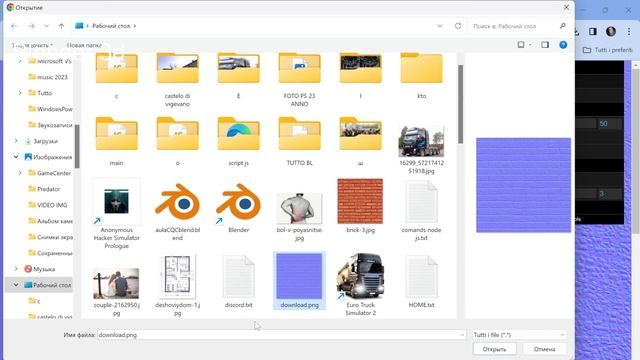Screen dimensions: 640x360
Task: Select the main folder
Action: pos(116,142)
